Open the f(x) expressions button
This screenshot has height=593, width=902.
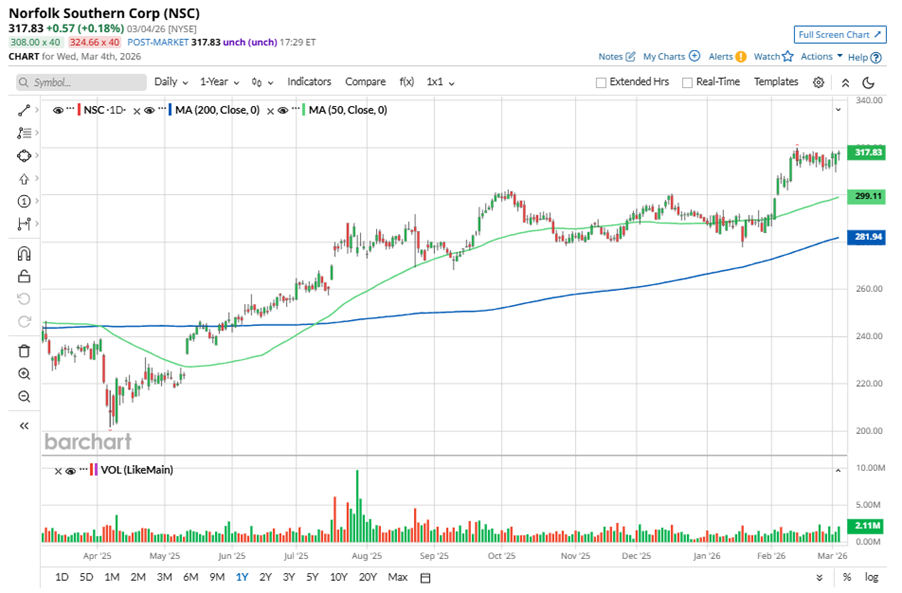407,82
